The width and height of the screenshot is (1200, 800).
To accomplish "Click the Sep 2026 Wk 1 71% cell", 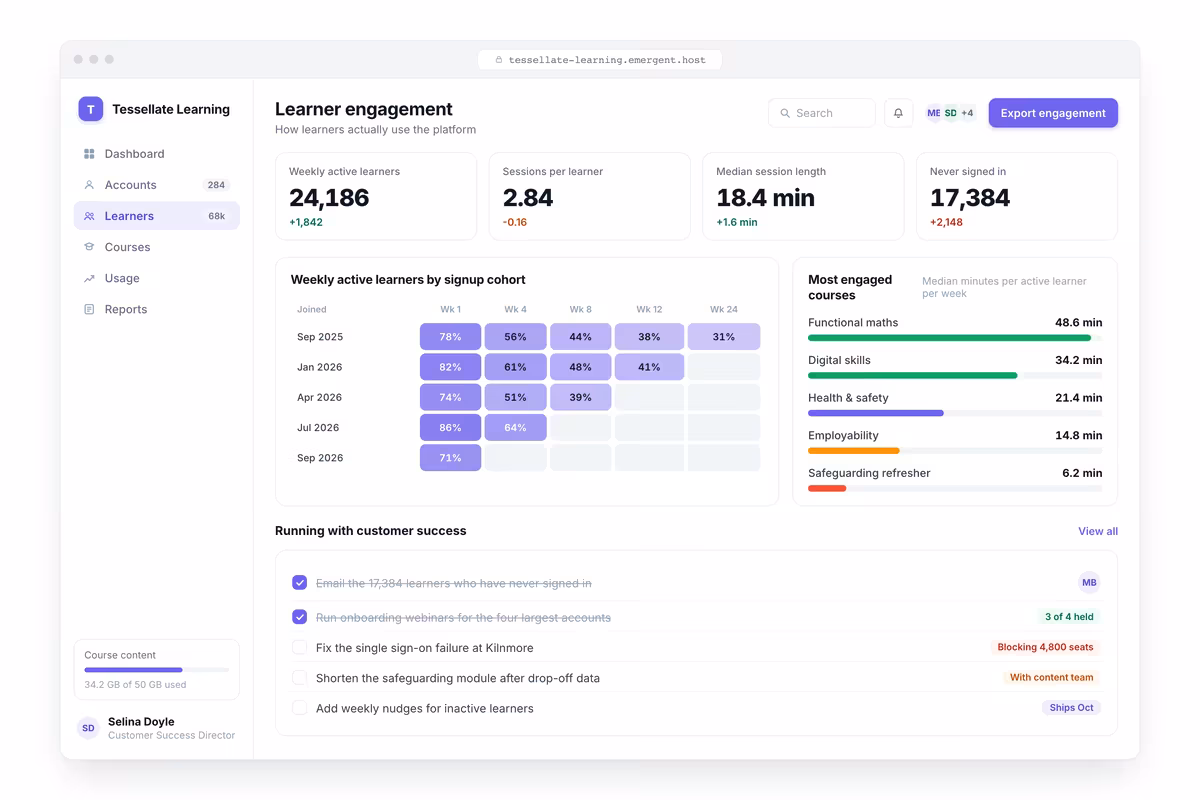I will point(450,458).
